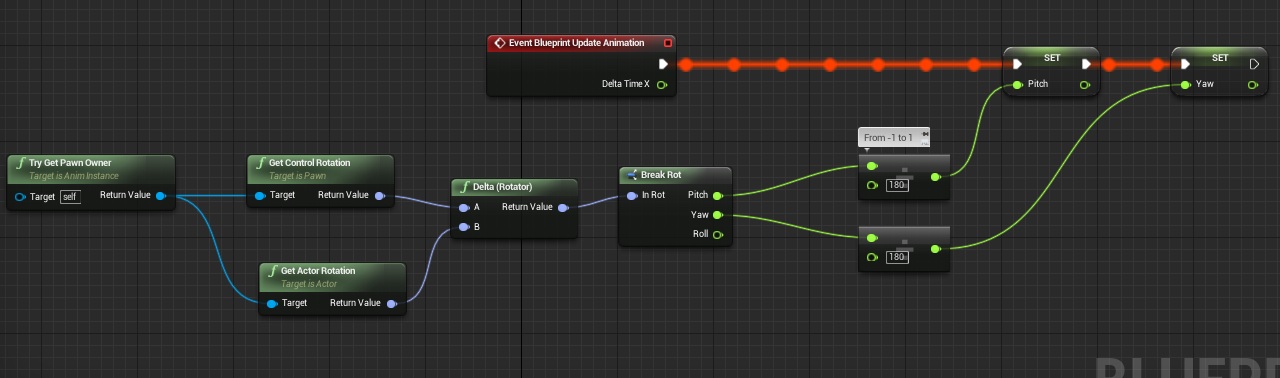Click the divisor input pin of the upper divide node
1280x378 pixels.
coord(872,185)
